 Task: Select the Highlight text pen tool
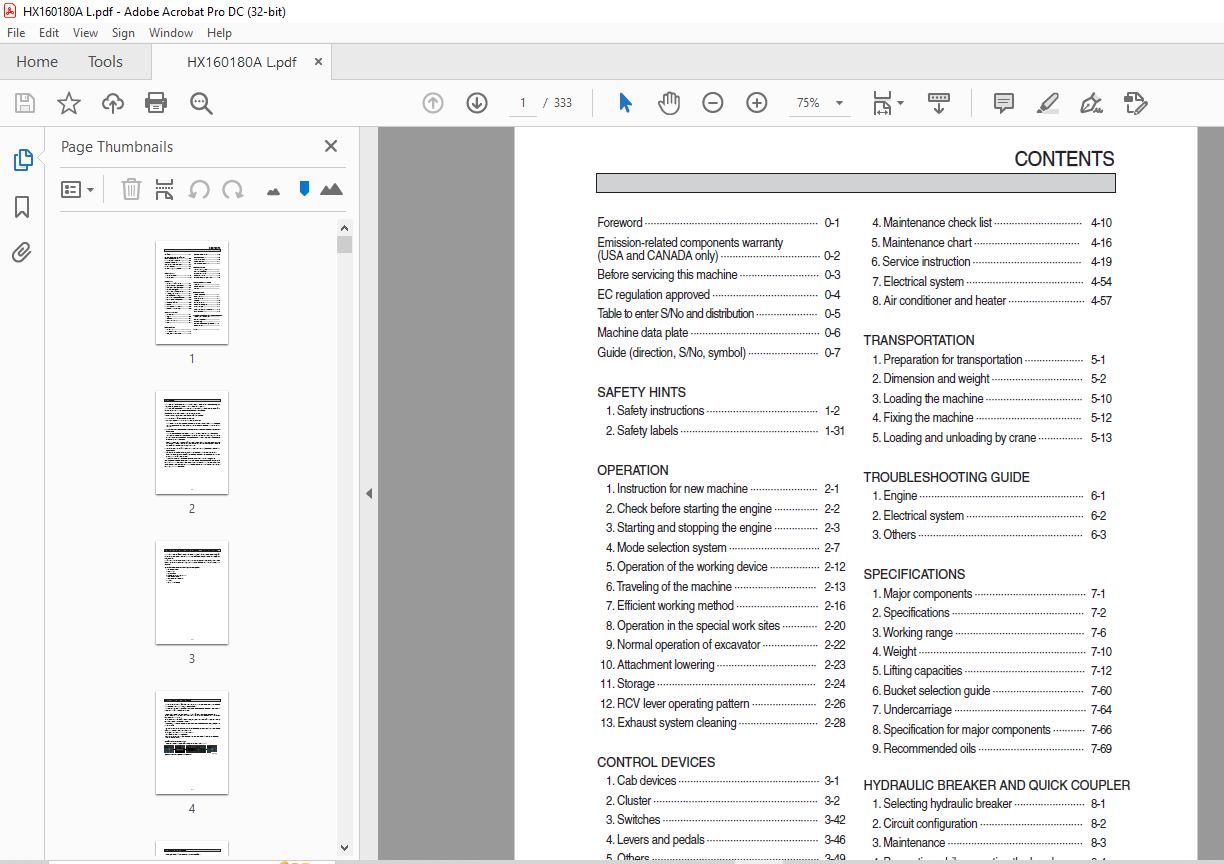pos(1048,103)
